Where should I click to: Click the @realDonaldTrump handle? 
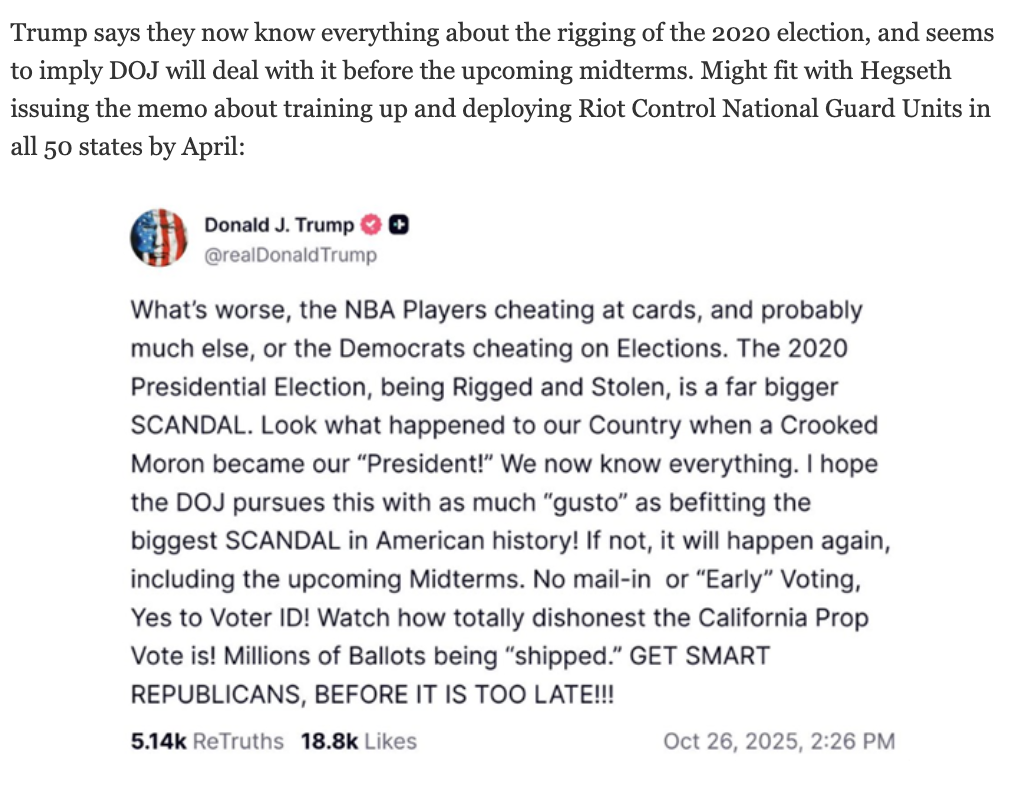point(291,255)
